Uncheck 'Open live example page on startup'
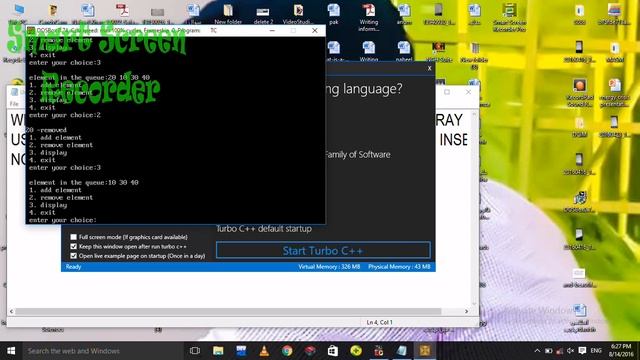The width and height of the screenshot is (640, 360). click(x=73, y=256)
